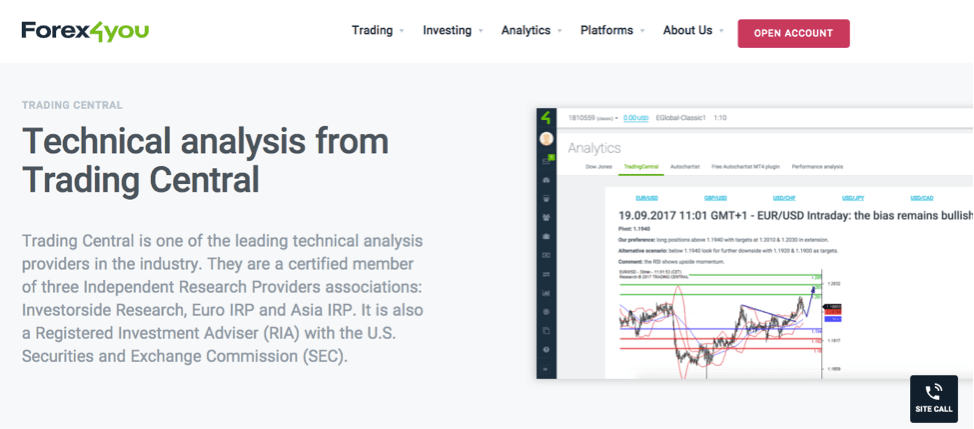Click the gauge dashboard icon in sidebar

[x=547, y=180]
